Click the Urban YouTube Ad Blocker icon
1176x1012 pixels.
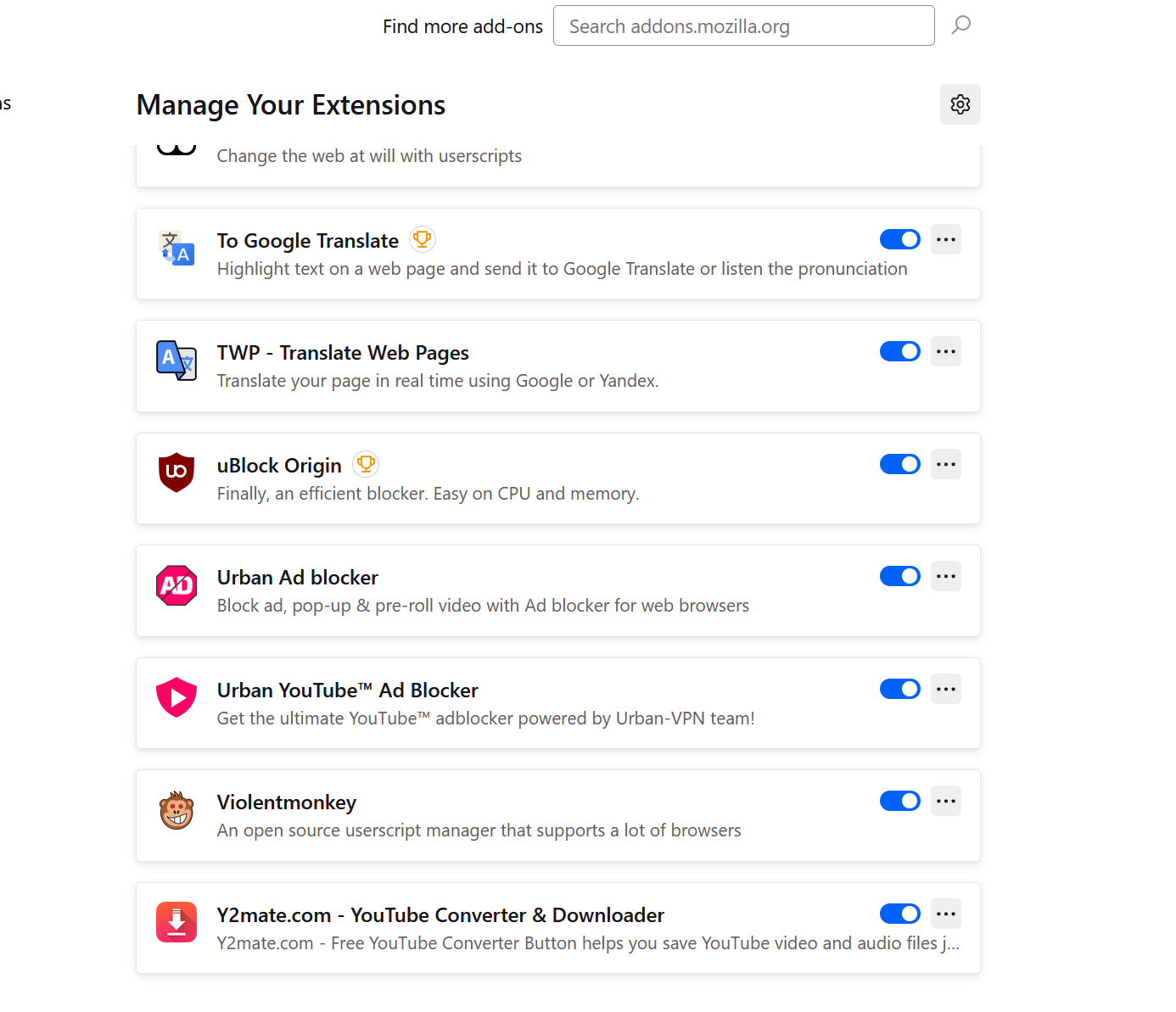pos(176,697)
